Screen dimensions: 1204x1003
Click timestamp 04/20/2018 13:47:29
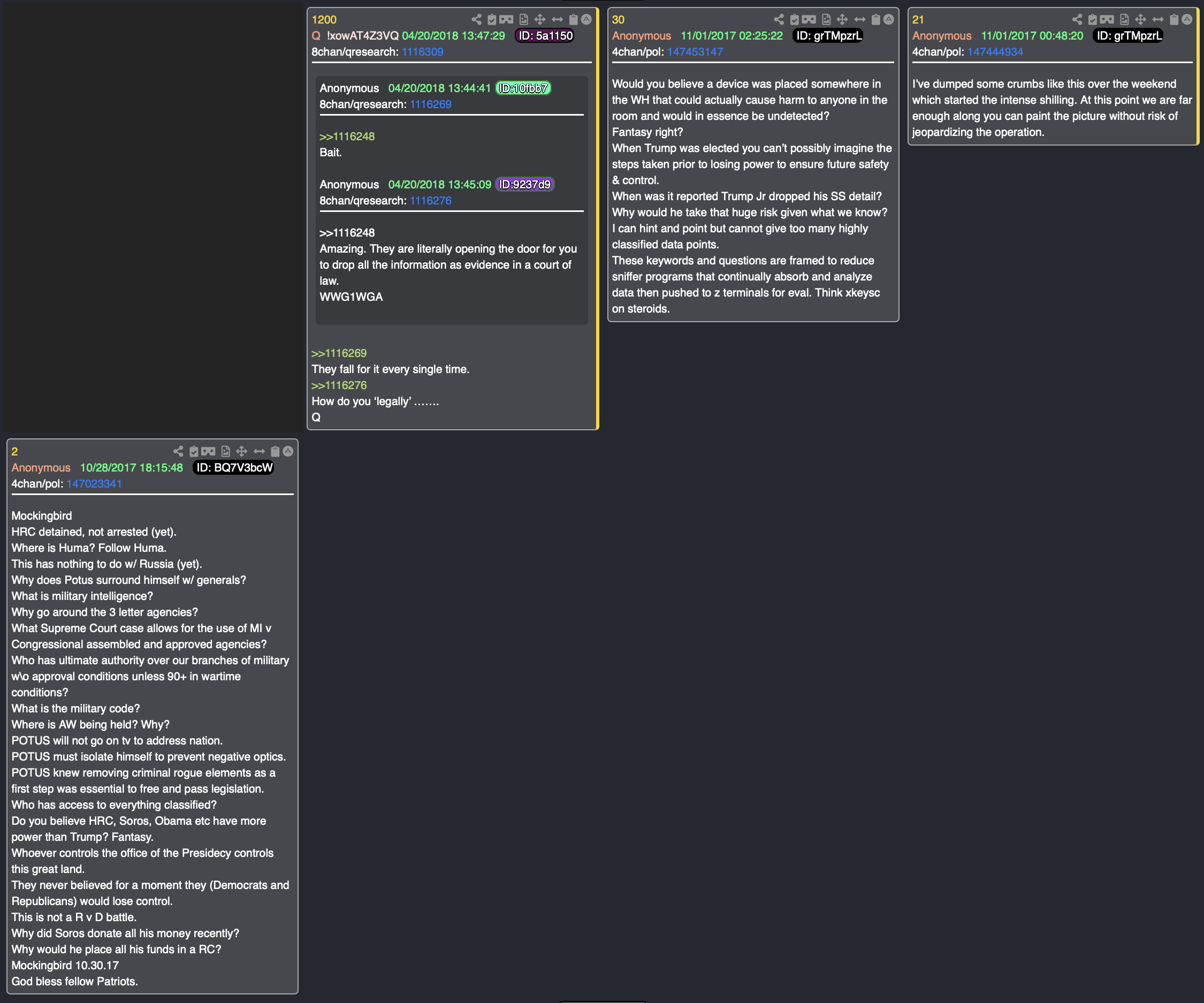point(454,35)
